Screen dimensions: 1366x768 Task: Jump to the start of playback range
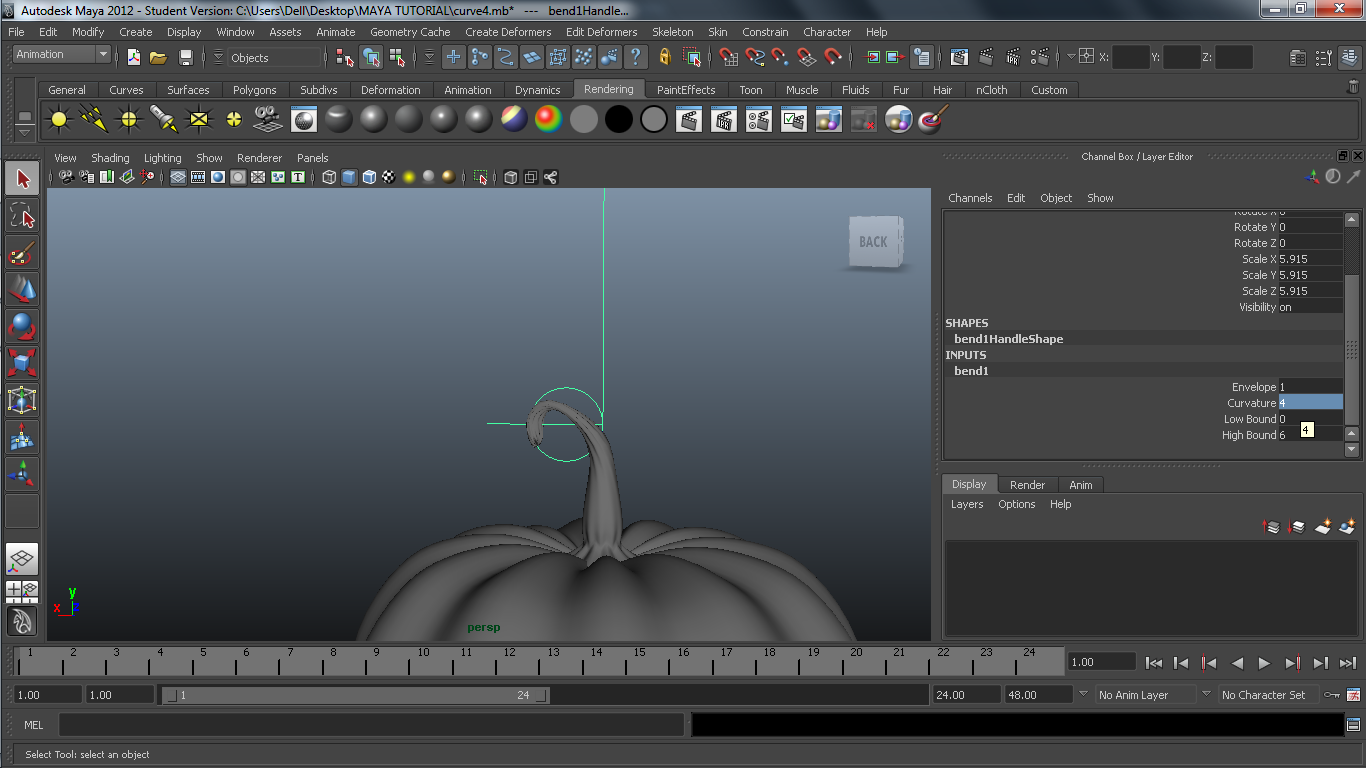[x=1153, y=662]
